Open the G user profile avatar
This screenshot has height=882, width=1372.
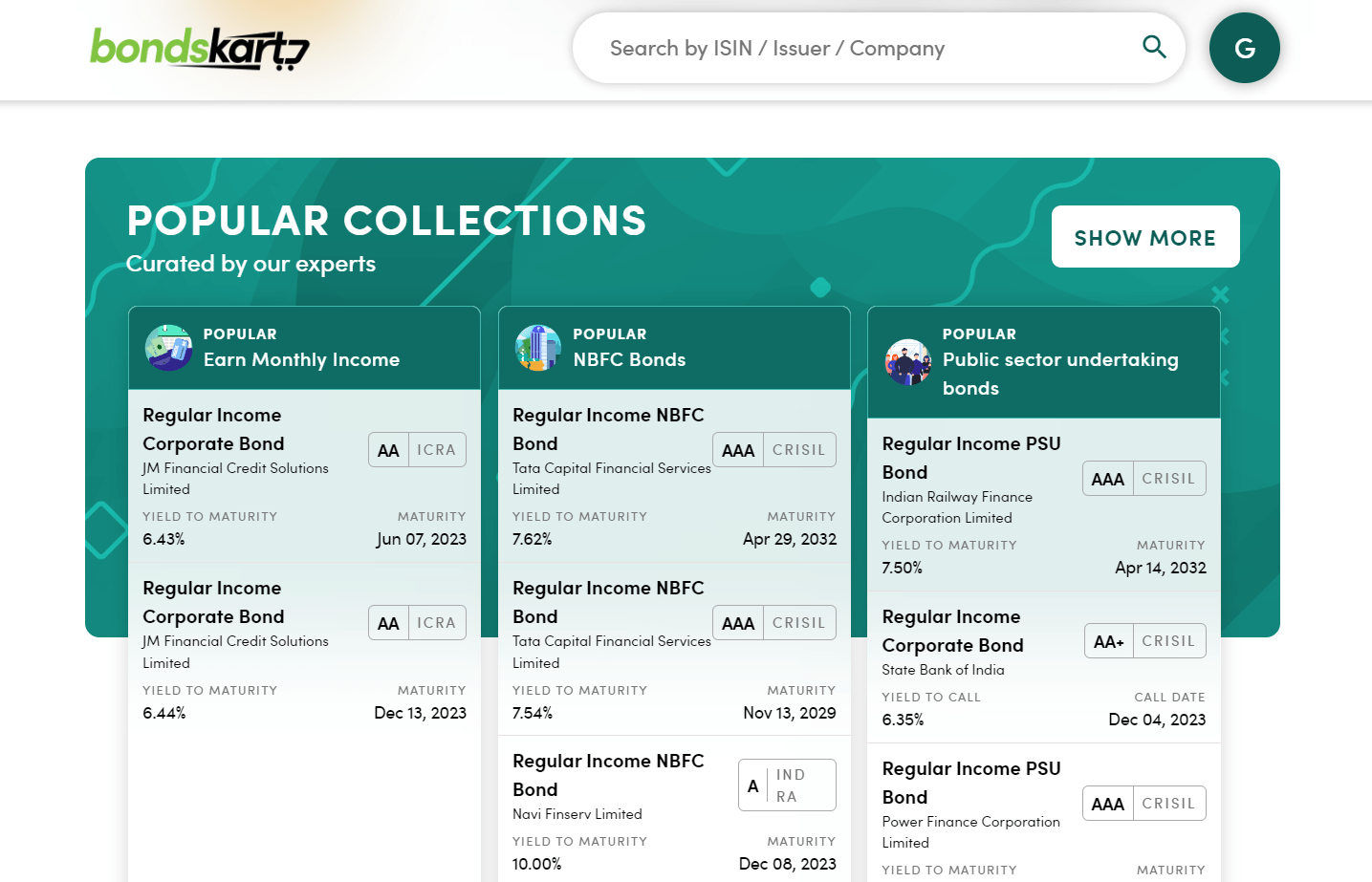click(1244, 48)
